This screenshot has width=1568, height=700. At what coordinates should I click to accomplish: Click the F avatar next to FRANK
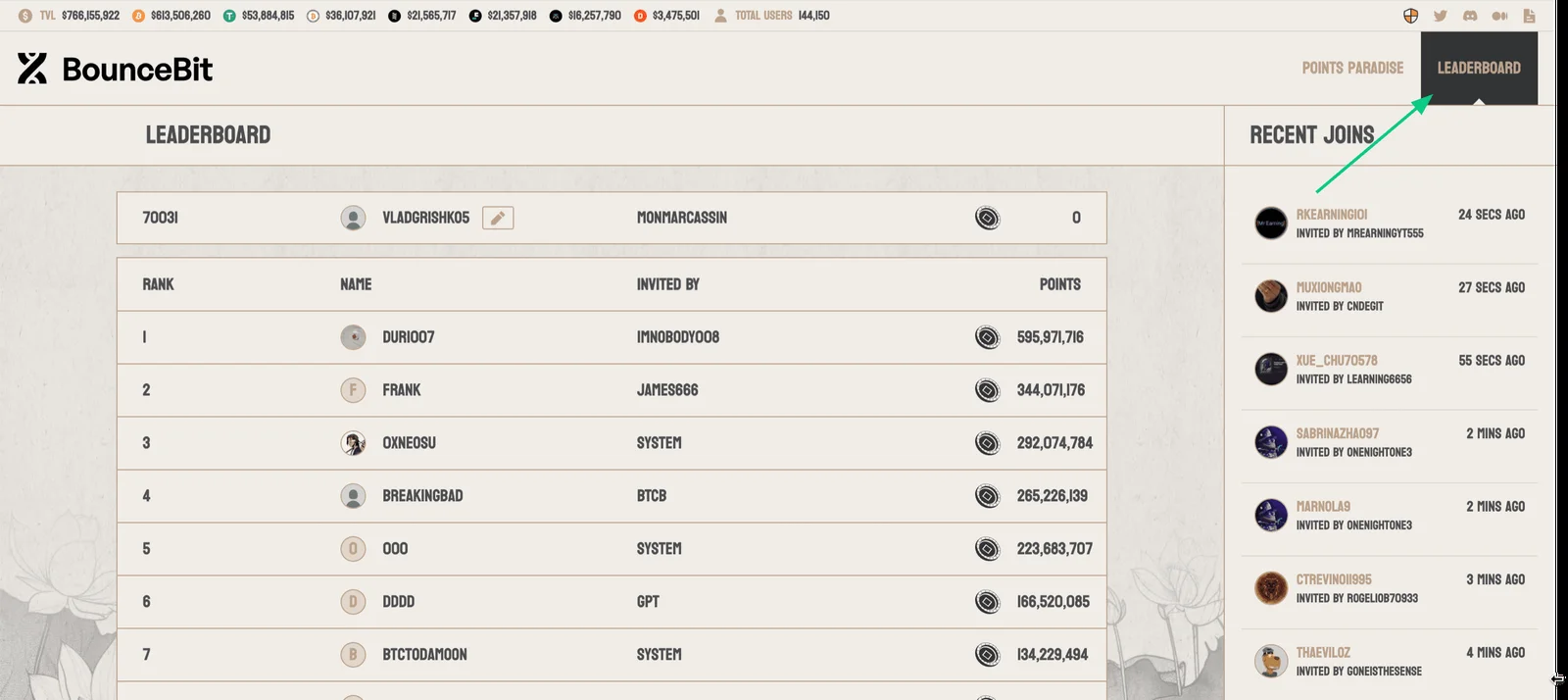click(x=353, y=390)
